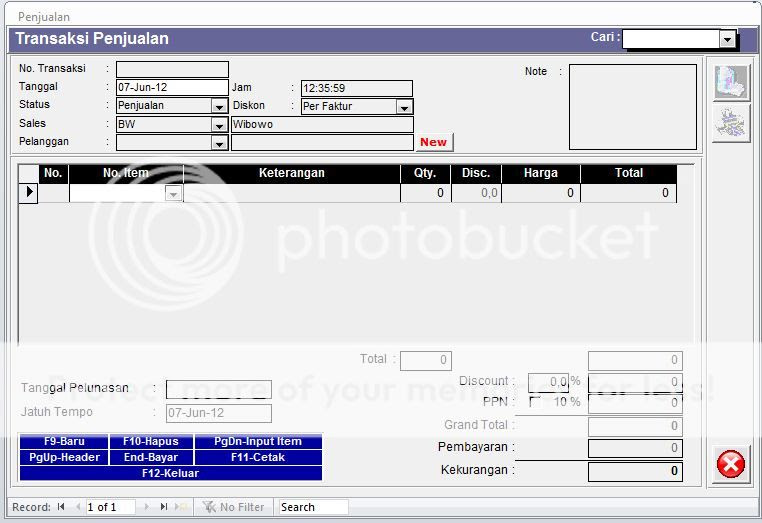Click the Disc. cell showing 0,0
Viewport: 762px width, 523px height.
[476, 193]
